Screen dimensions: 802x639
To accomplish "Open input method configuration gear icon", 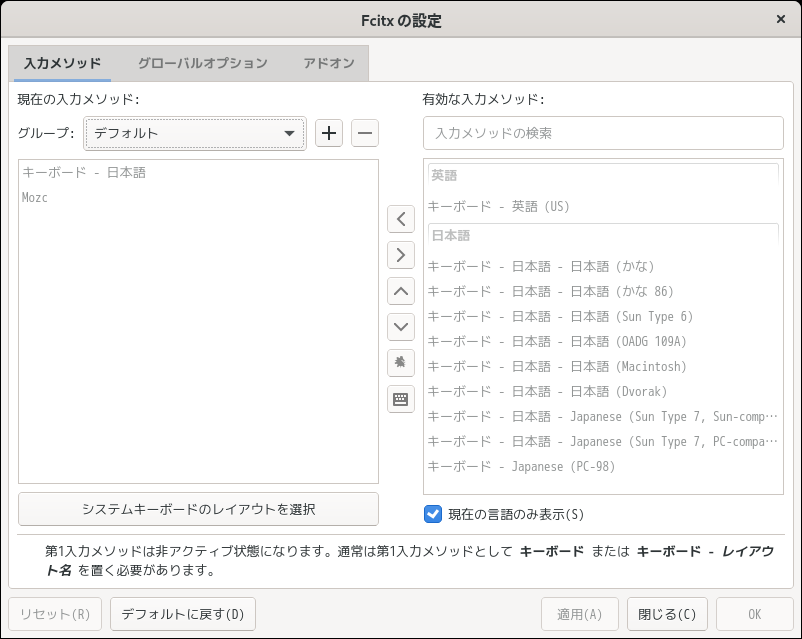I will [x=401, y=363].
